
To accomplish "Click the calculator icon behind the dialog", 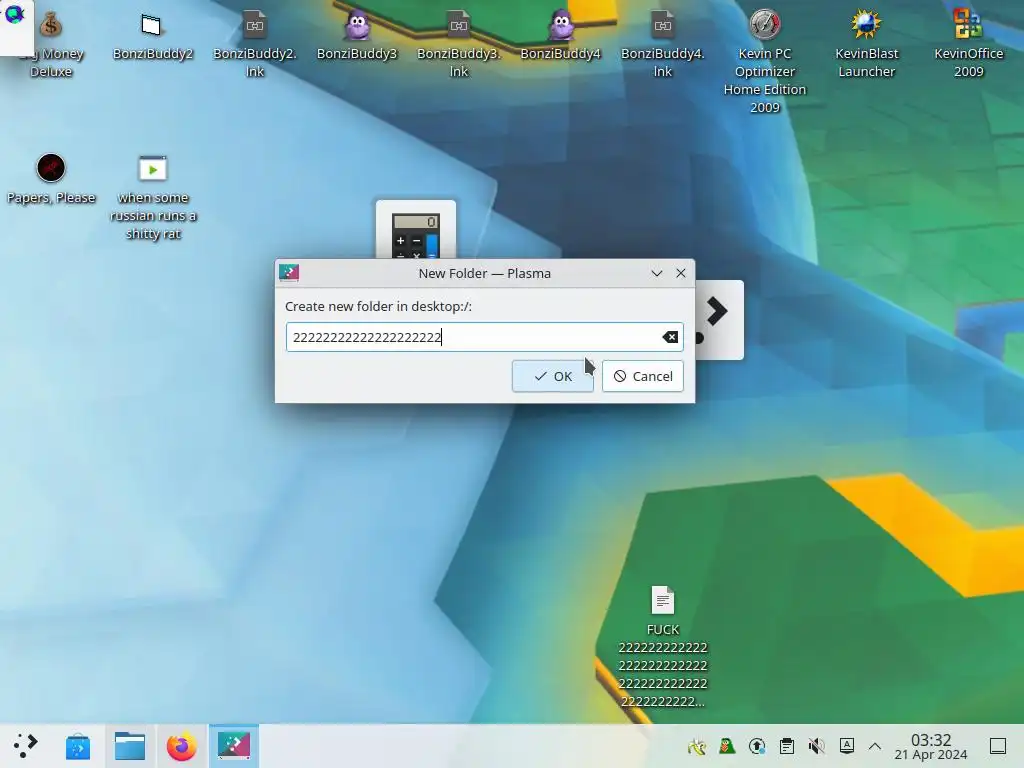I will (415, 232).
